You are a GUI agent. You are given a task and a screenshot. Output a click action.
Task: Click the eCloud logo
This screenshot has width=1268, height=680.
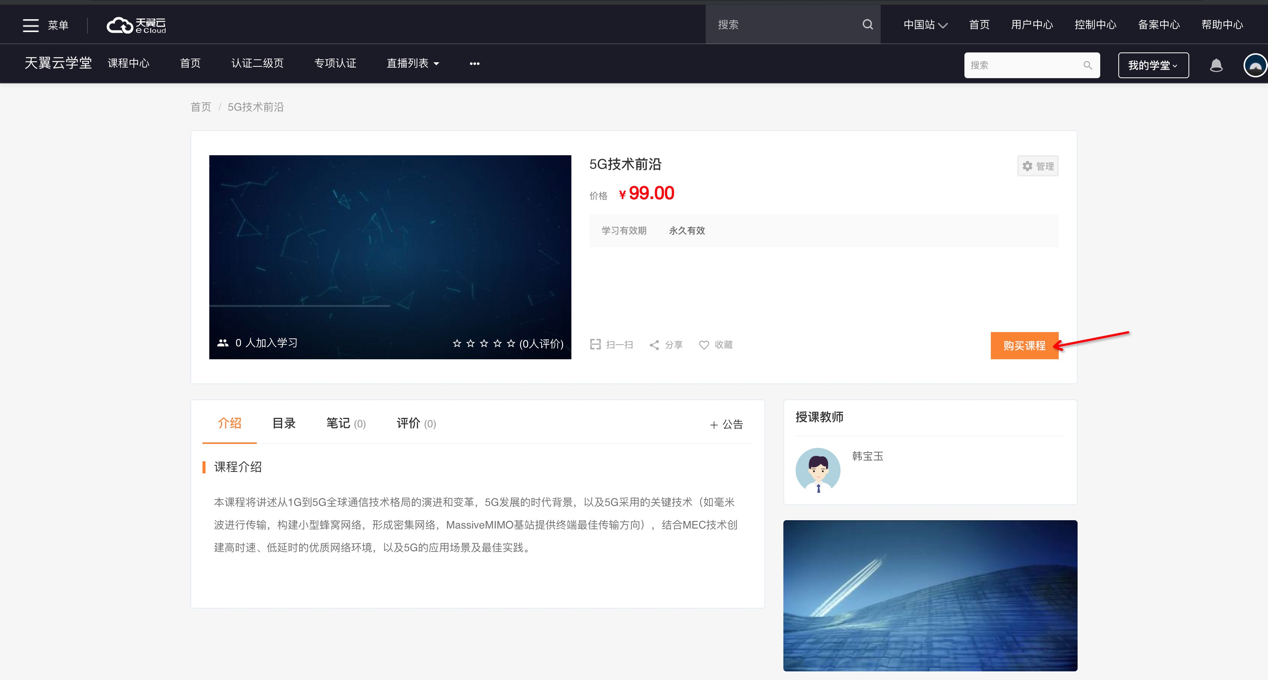136,25
